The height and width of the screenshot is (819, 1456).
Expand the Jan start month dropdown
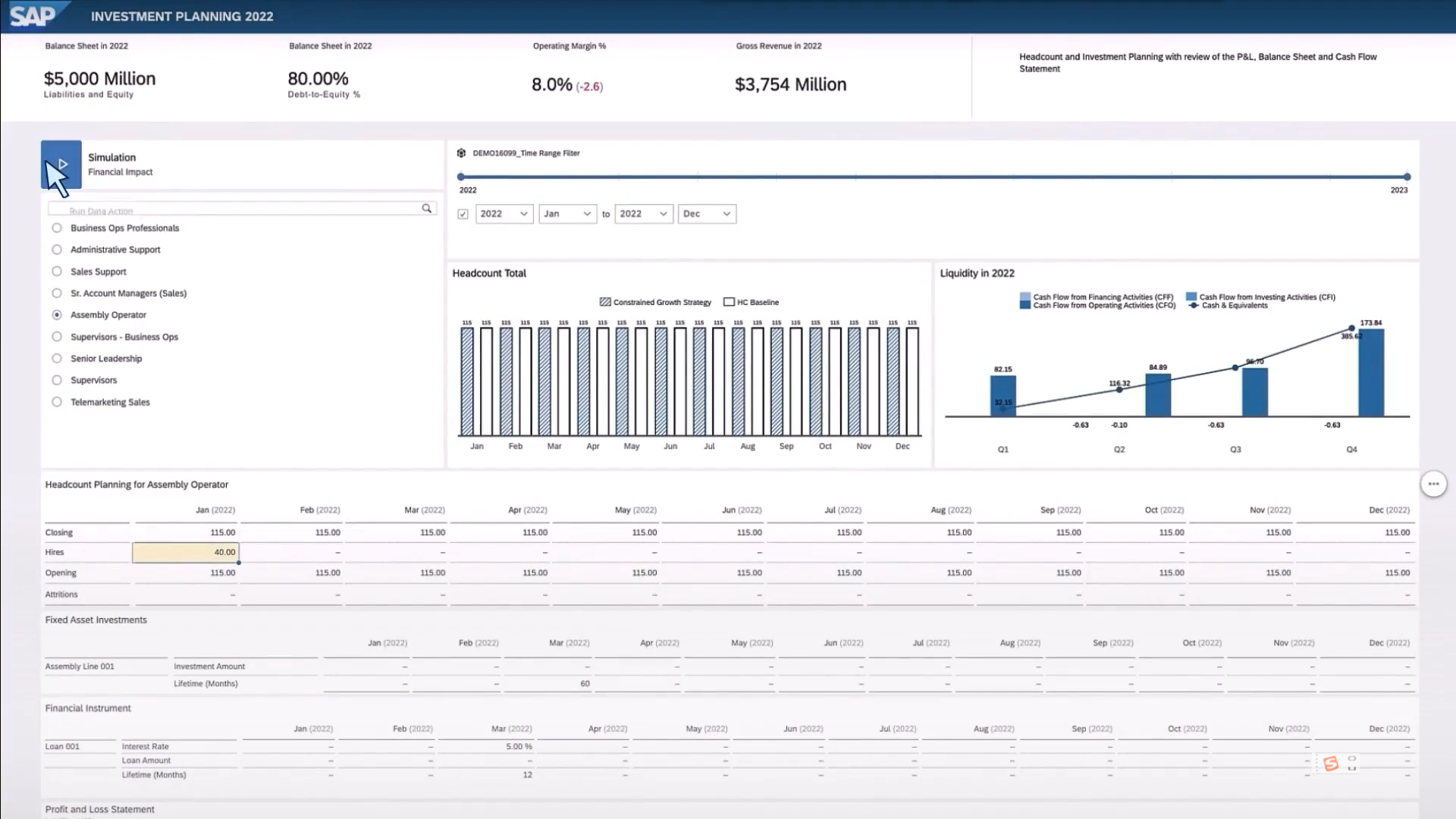pyautogui.click(x=567, y=214)
